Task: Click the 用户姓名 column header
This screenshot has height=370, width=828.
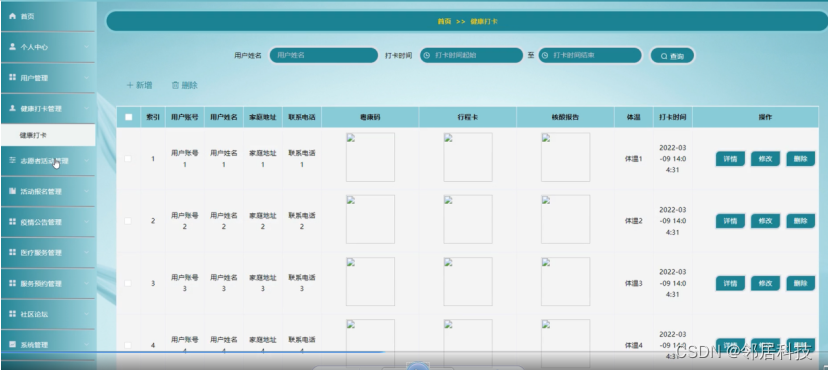Action: click(x=224, y=117)
